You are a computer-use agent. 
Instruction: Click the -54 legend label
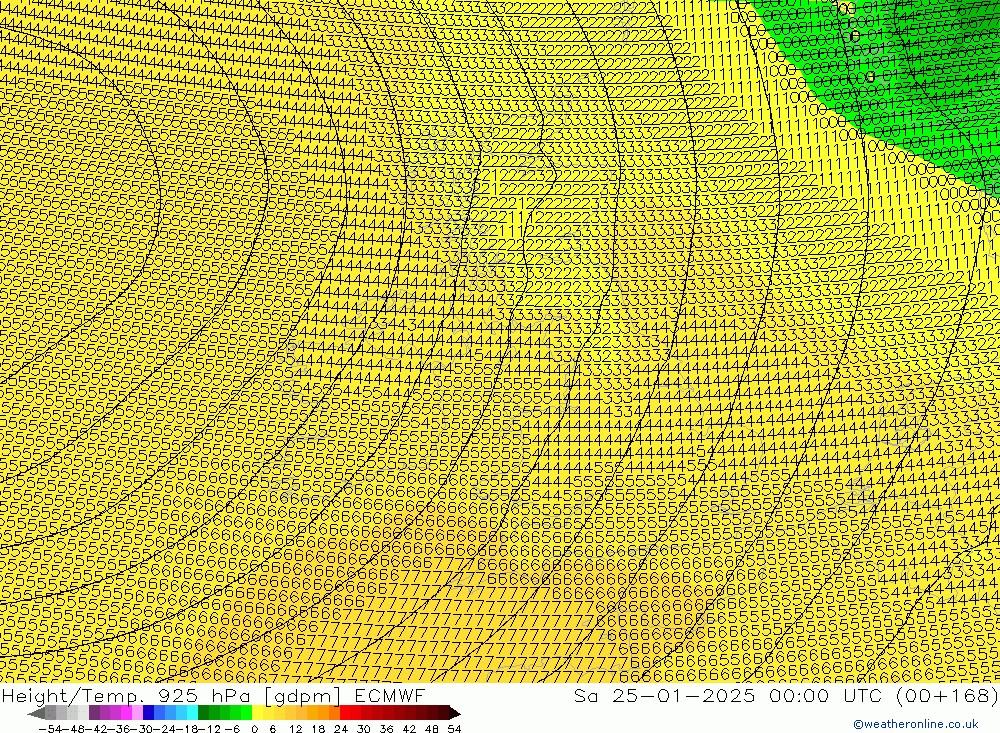pyautogui.click(x=50, y=729)
